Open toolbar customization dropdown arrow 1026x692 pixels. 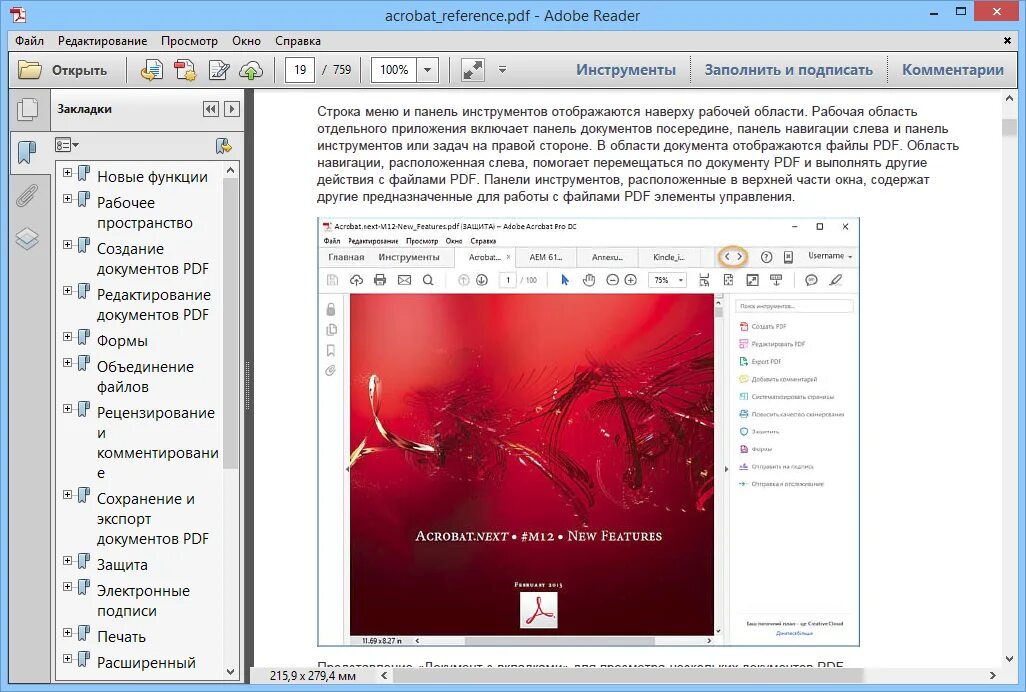tap(503, 69)
